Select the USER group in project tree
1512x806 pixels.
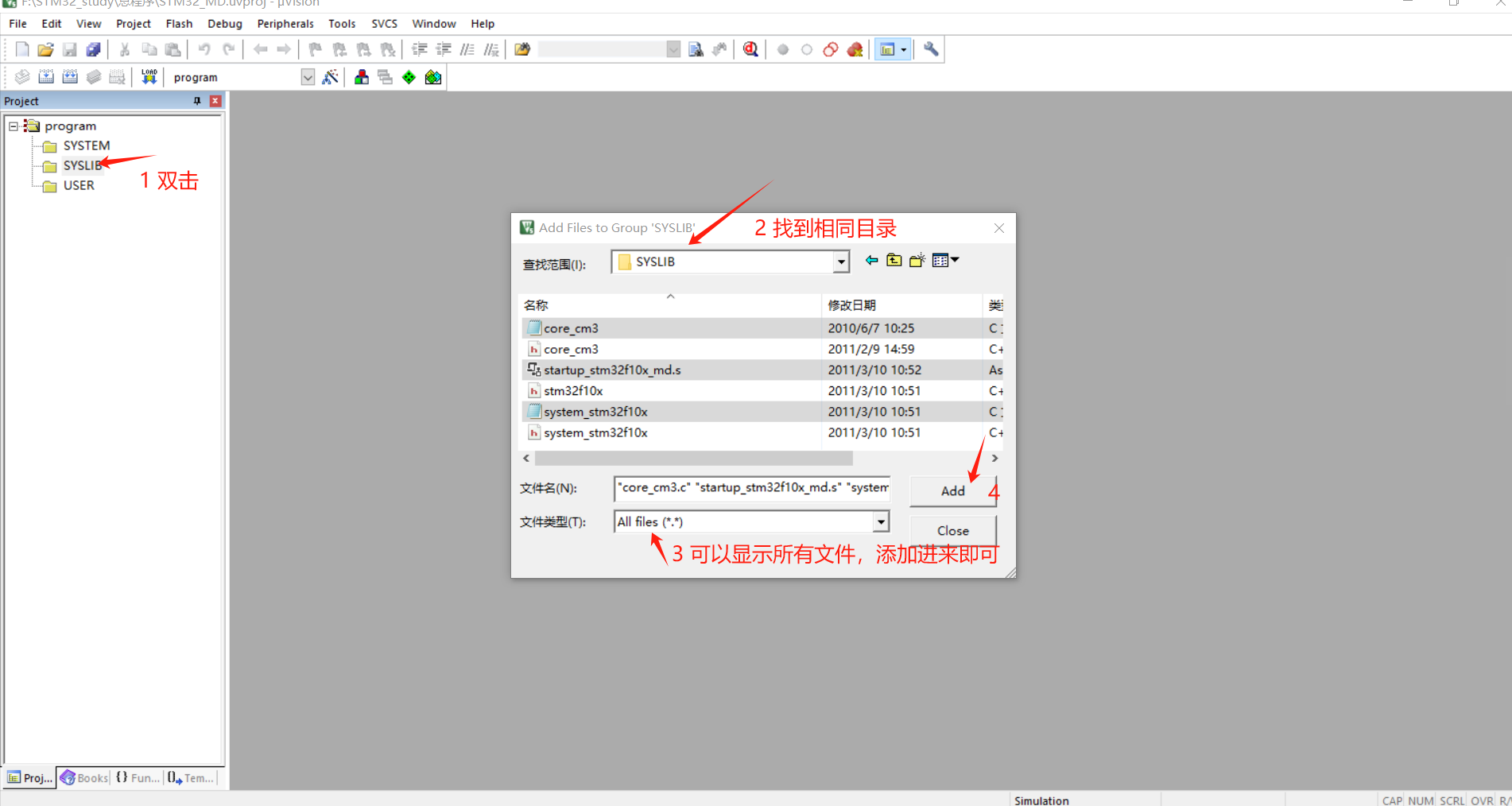[x=79, y=185]
